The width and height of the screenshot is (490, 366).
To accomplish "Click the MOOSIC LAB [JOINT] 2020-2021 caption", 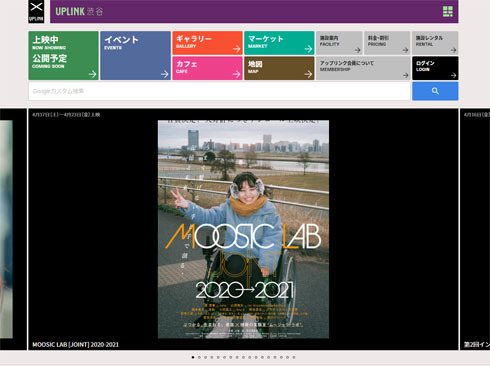I will (x=75, y=345).
